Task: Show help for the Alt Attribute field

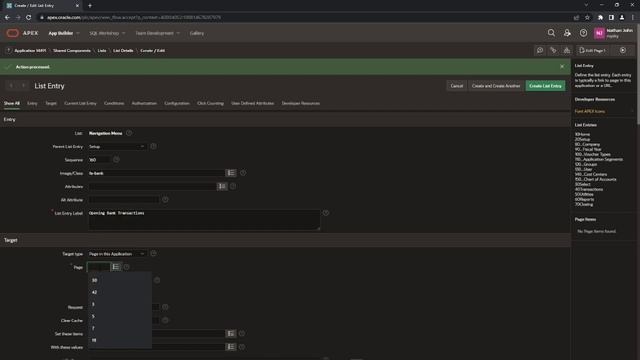Action: (x=165, y=200)
